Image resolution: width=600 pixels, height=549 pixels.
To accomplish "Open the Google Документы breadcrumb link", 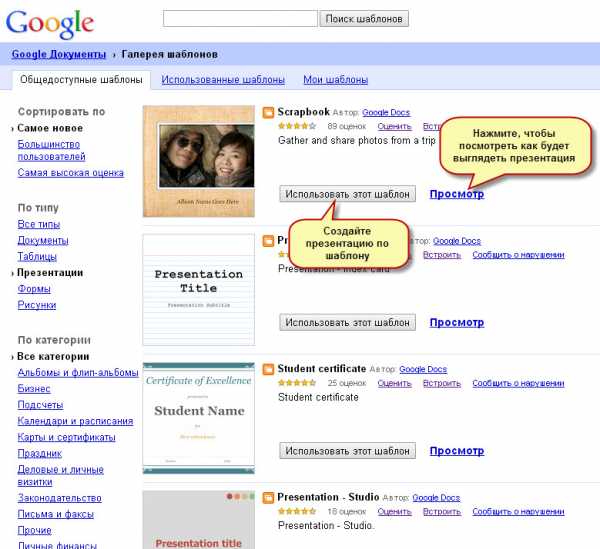I will pos(59,54).
